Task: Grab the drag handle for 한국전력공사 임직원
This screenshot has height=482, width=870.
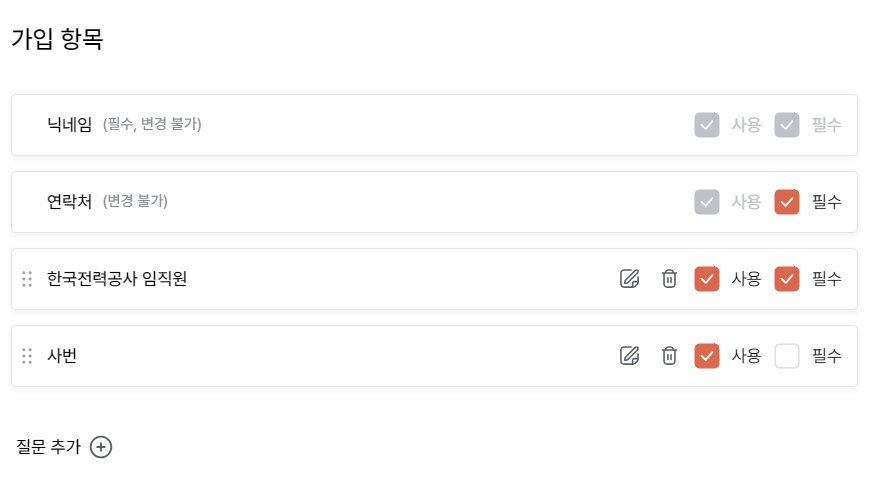Action: [x=27, y=278]
